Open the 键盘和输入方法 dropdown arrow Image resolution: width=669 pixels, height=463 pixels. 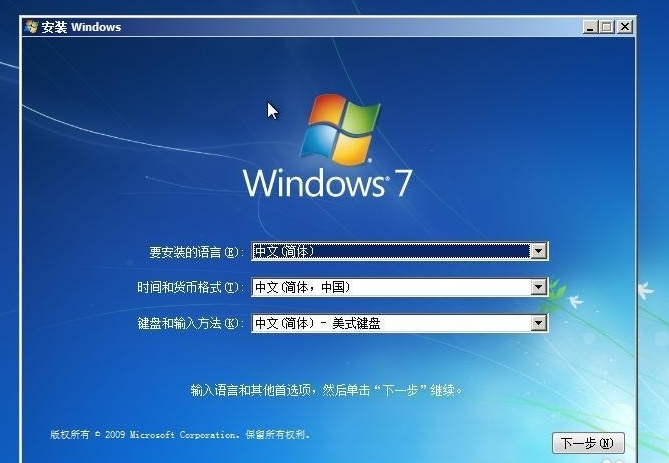click(x=538, y=323)
